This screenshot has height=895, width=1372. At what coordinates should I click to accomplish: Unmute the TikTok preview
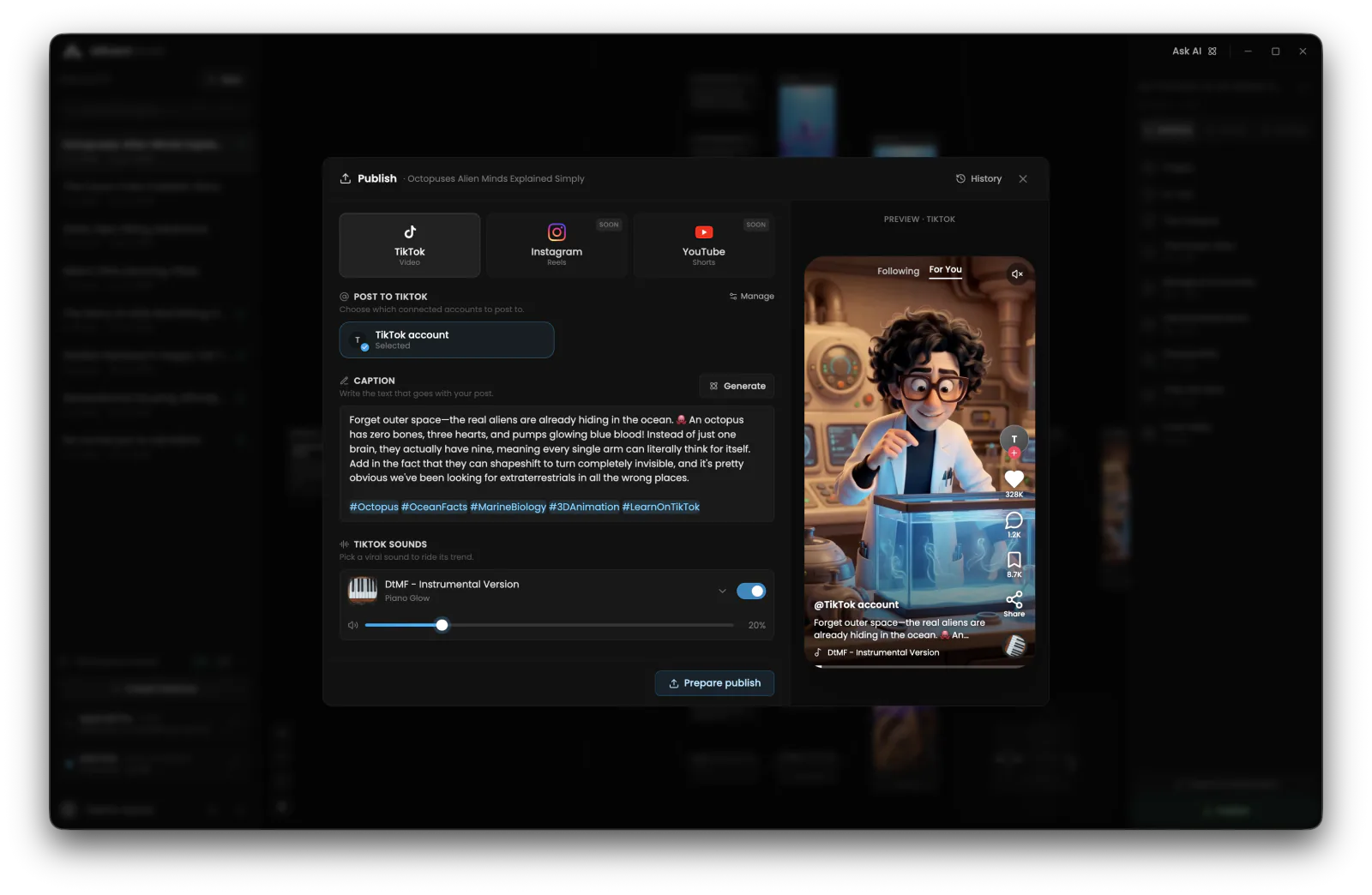1017,274
